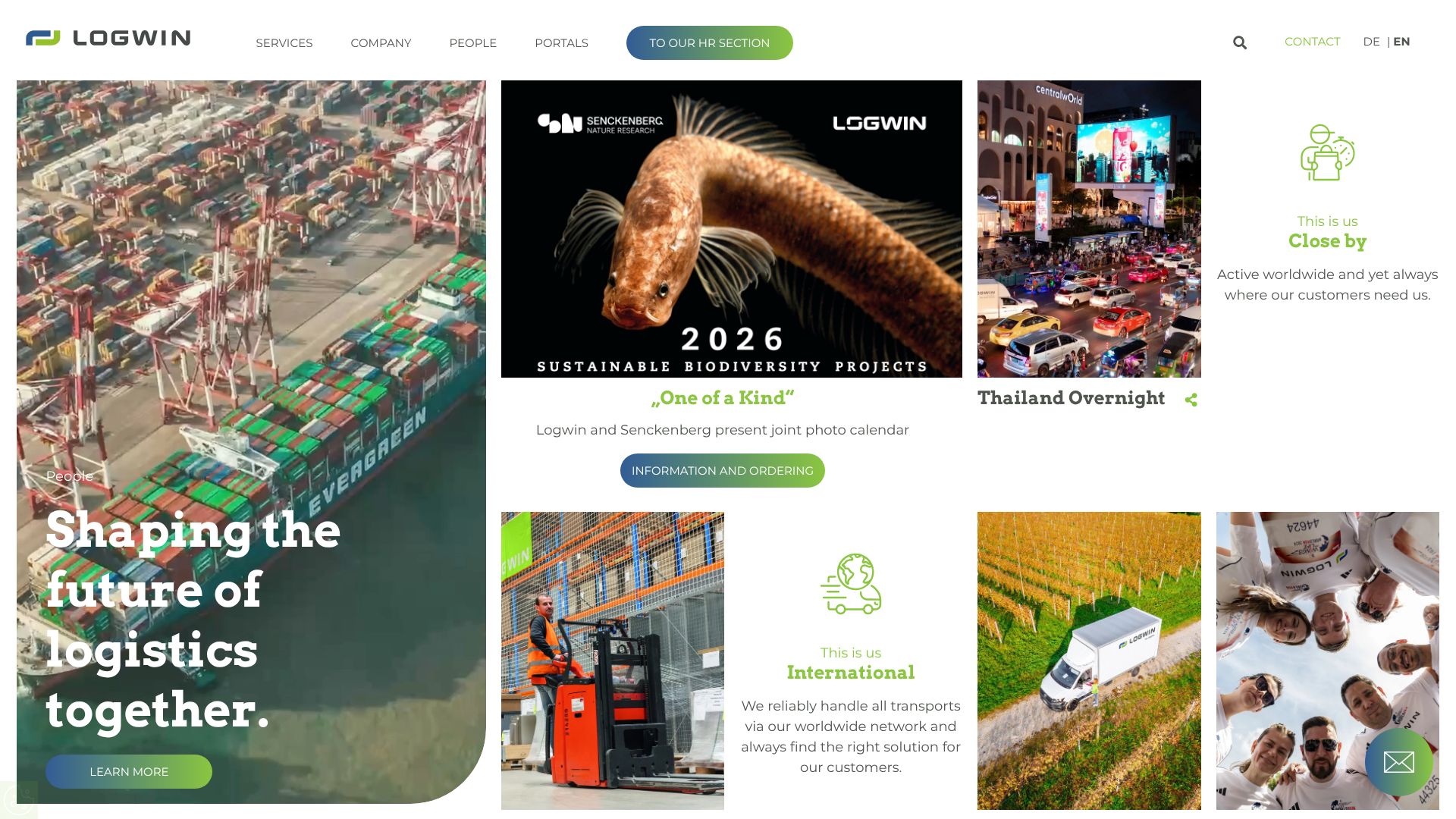1456x819 pixels.
Task: Click To Our HR Section button
Action: pos(710,43)
